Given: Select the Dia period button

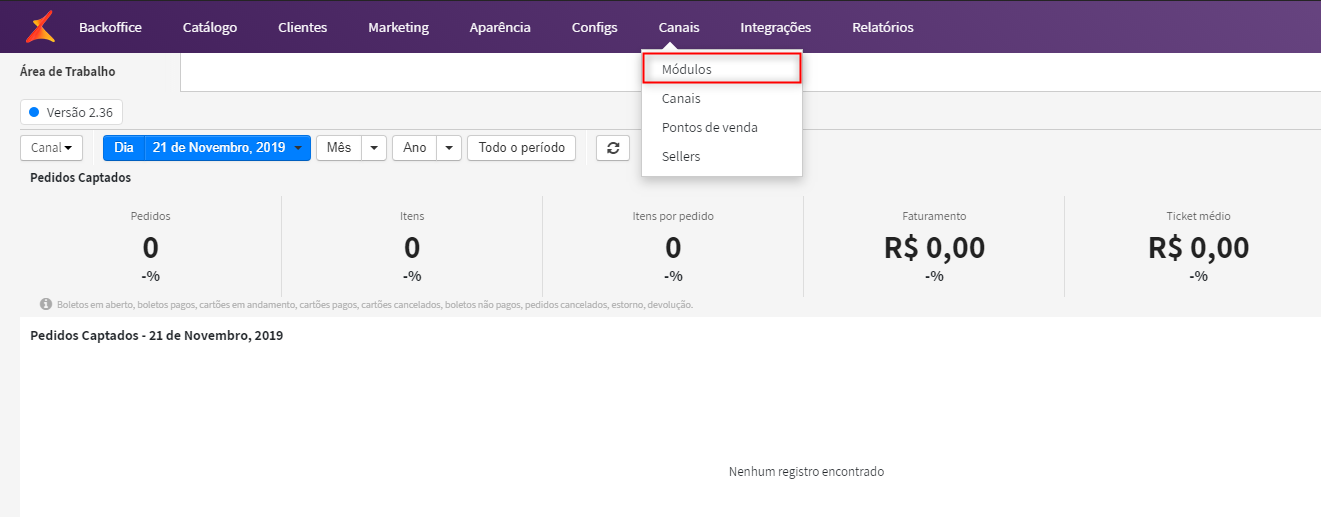Looking at the screenshot, I should (x=124, y=148).
